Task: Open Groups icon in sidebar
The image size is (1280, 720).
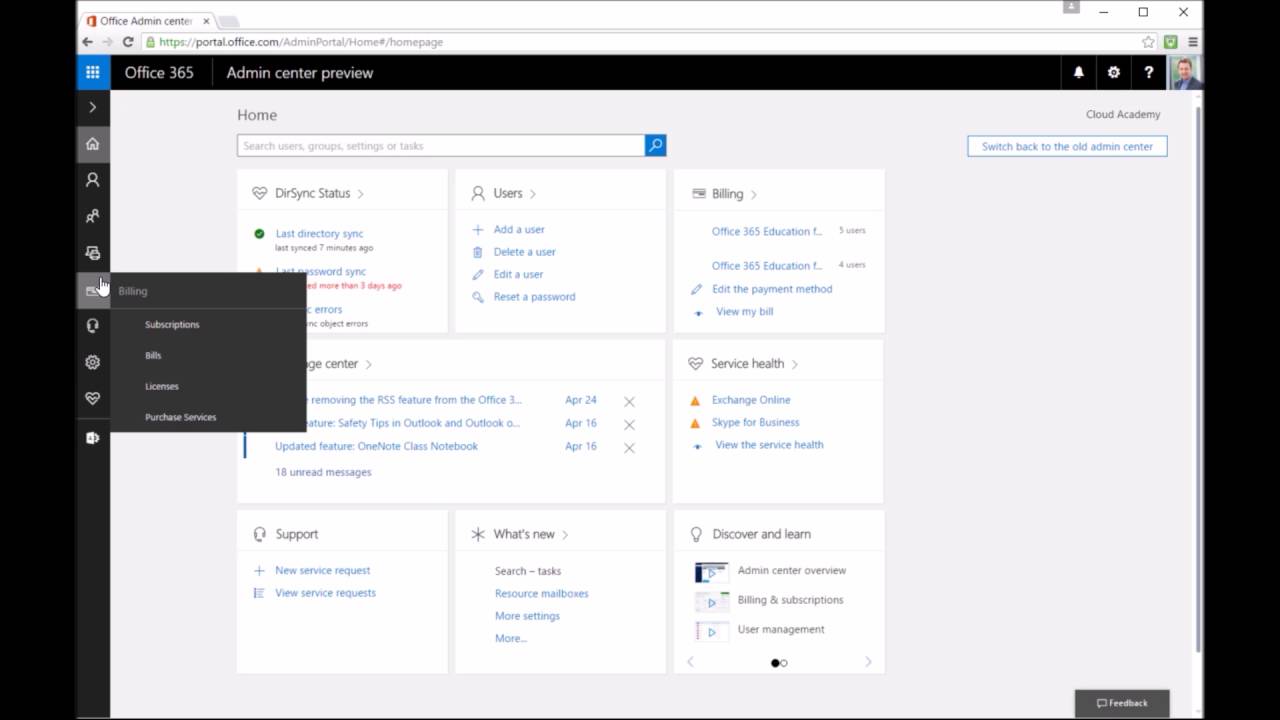Action: tap(93, 216)
